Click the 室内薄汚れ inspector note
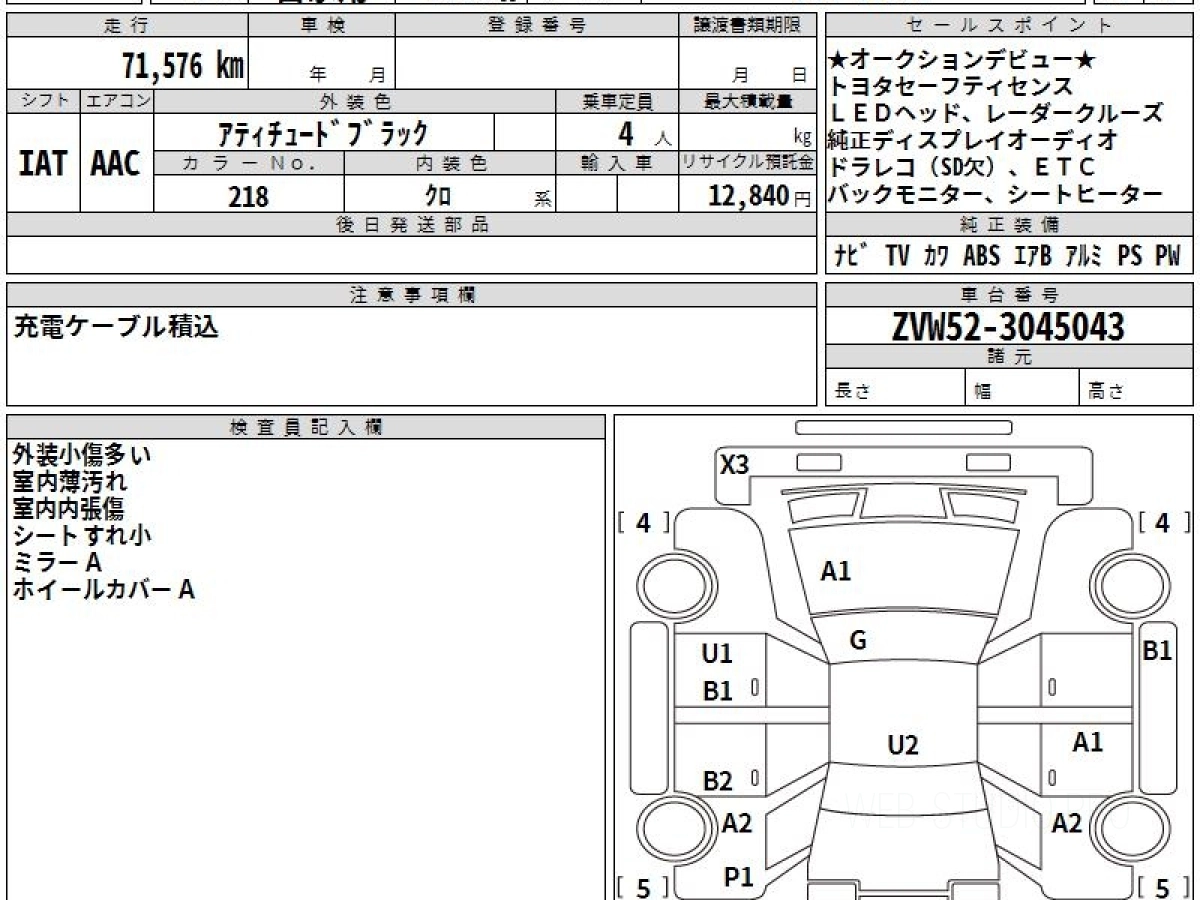1200x900 pixels. tap(70, 481)
